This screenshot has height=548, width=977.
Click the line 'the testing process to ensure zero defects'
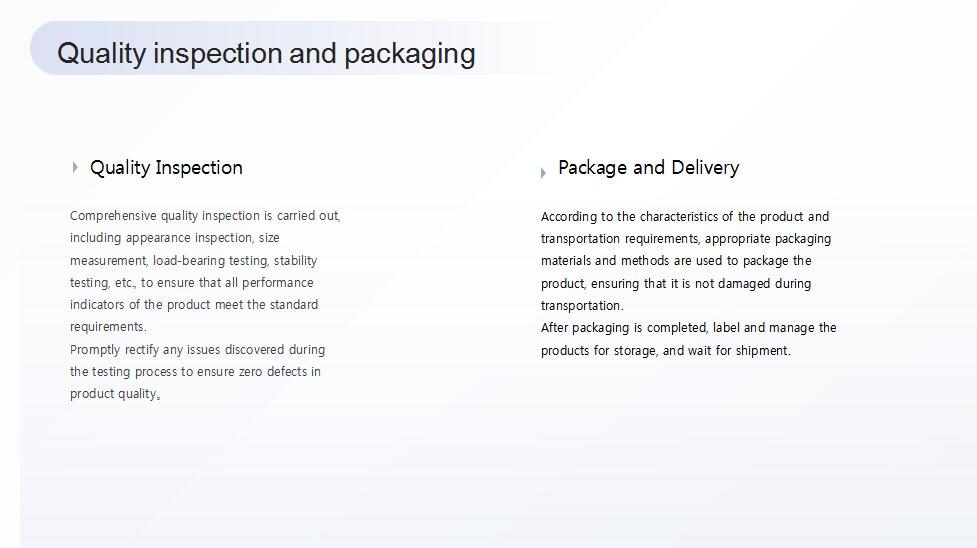(195, 372)
